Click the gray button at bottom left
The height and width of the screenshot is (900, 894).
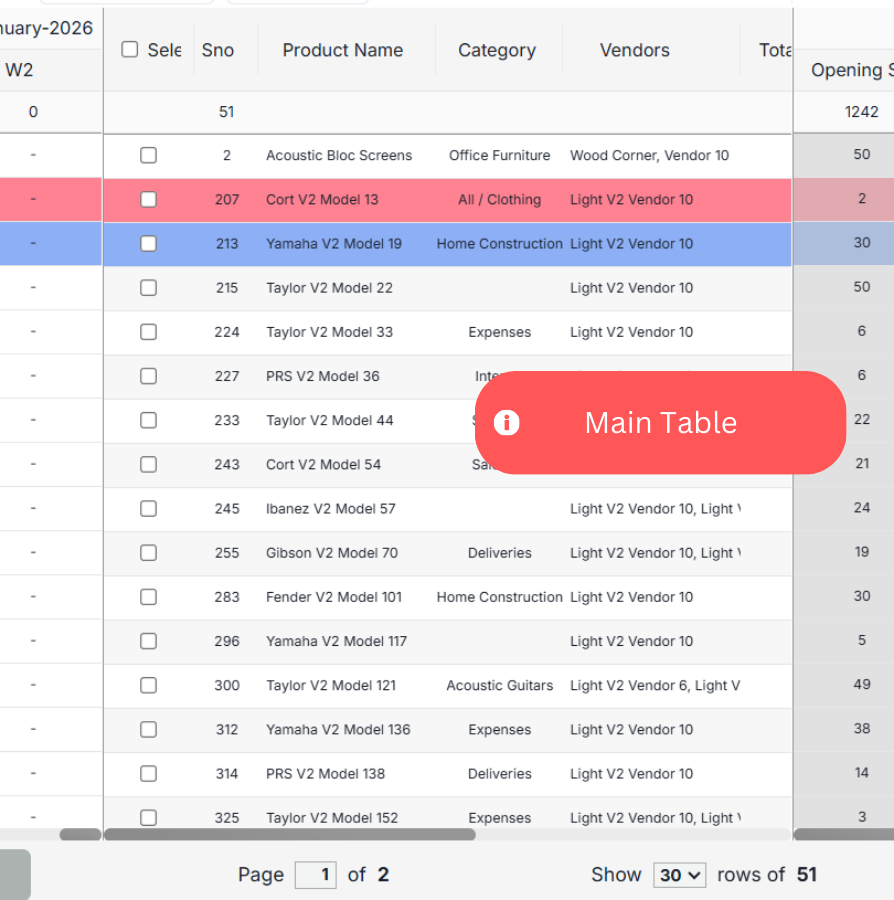tap(14, 874)
